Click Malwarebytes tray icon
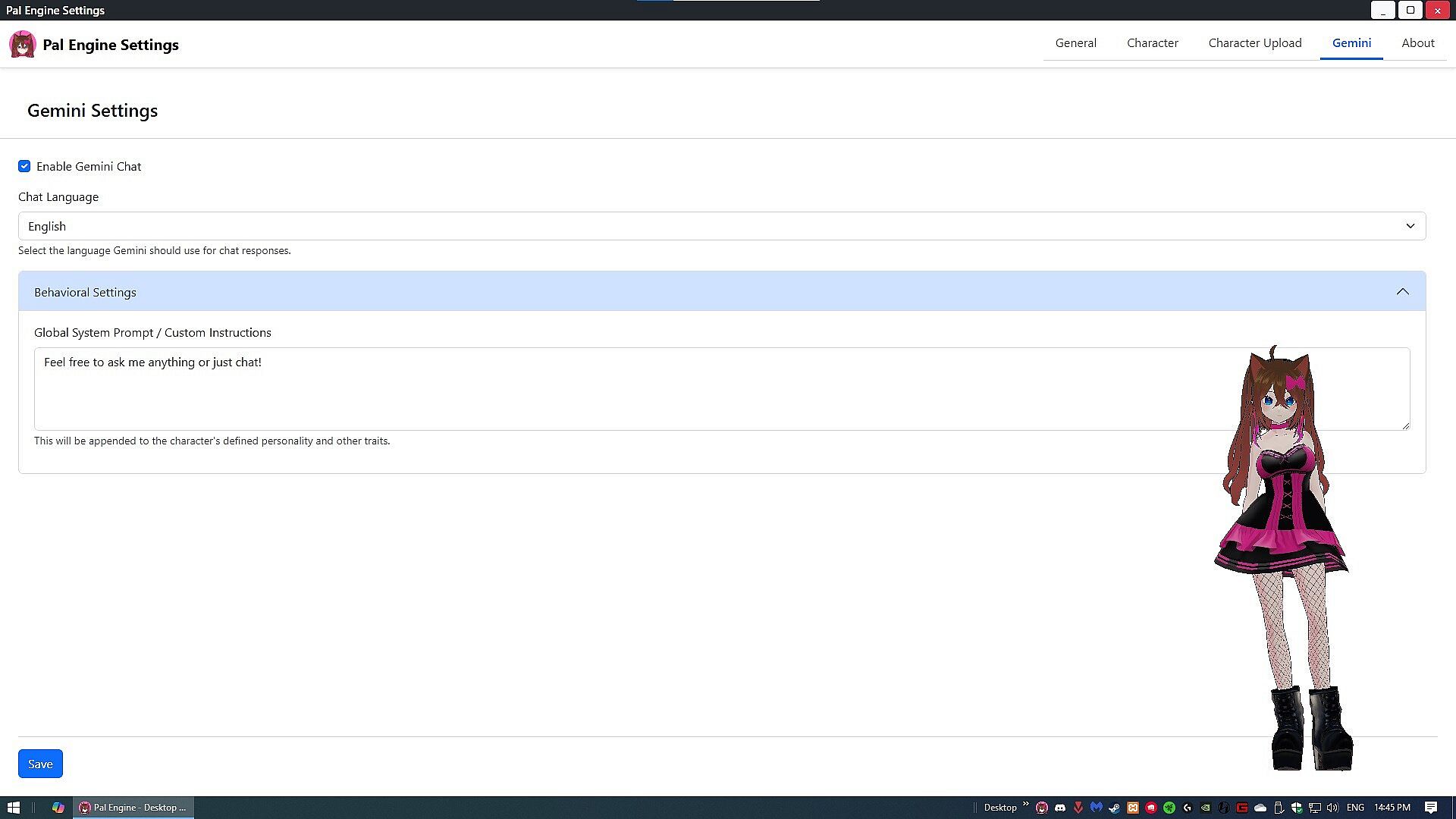Screen dimensions: 1456x819 tap(1097, 808)
